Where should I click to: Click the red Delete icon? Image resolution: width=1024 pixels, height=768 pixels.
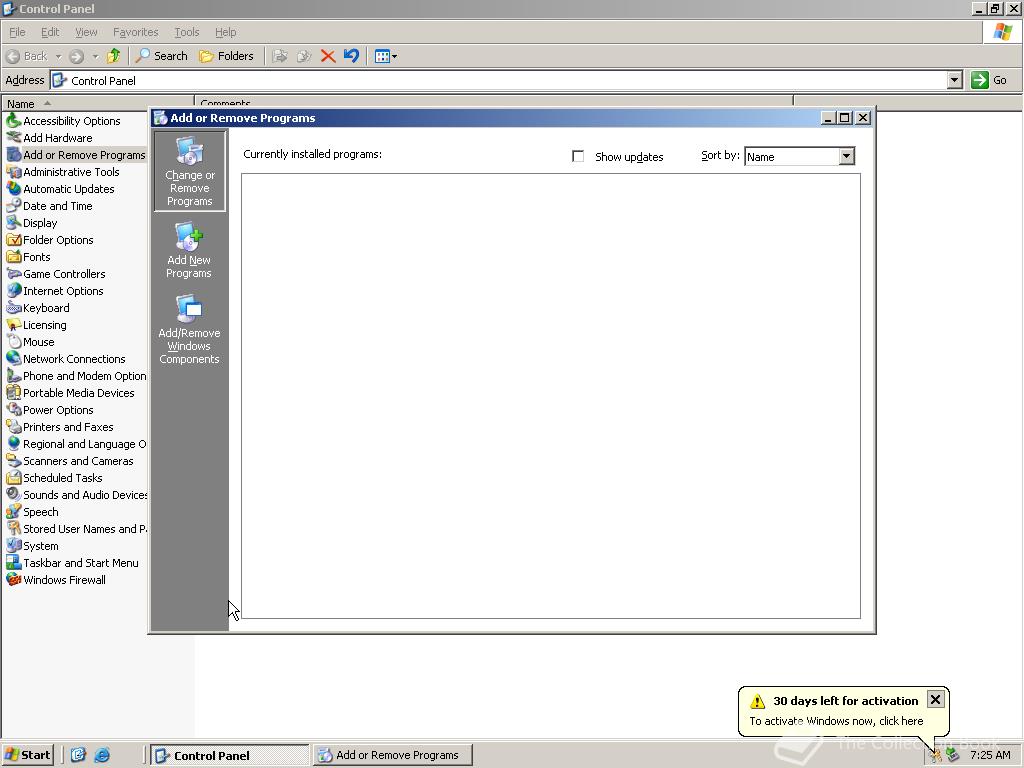[328, 56]
